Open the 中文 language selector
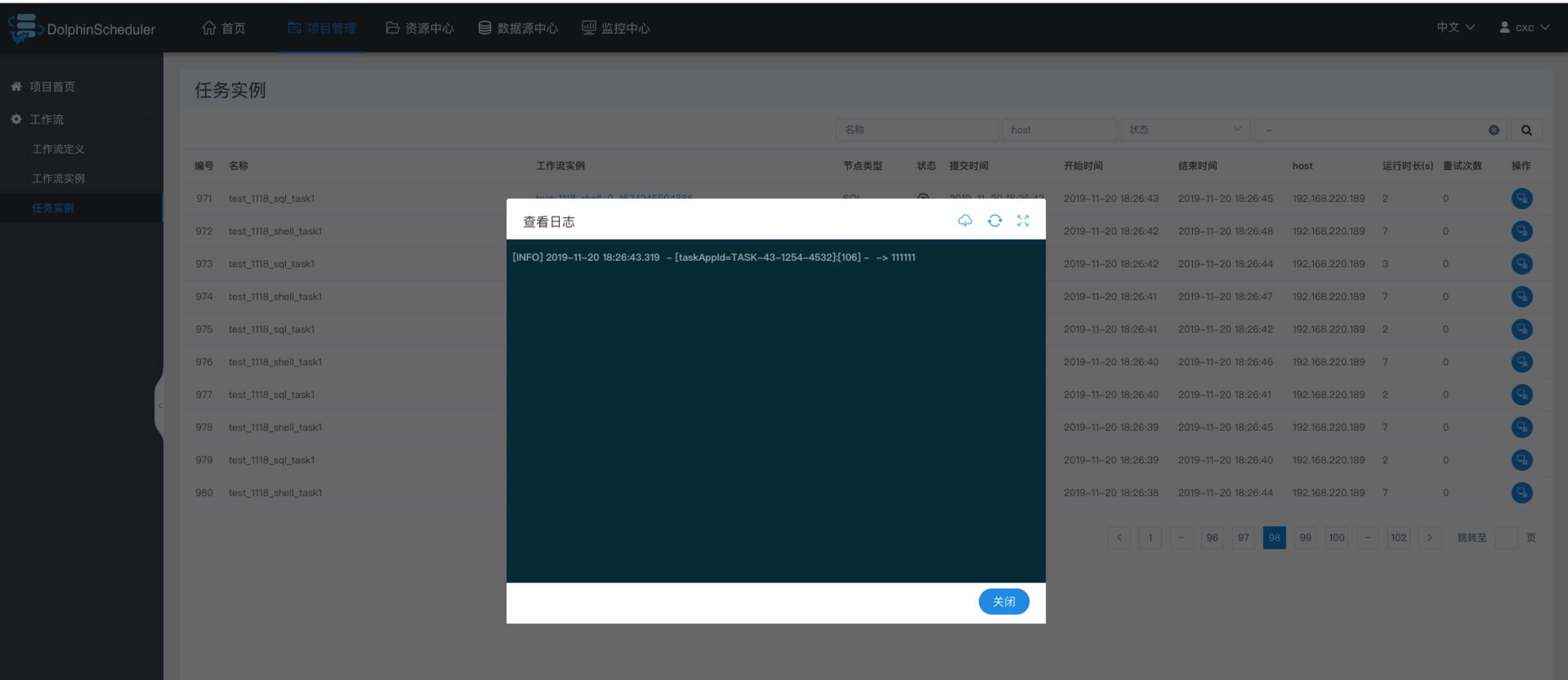The width and height of the screenshot is (1568, 680). [x=1454, y=27]
